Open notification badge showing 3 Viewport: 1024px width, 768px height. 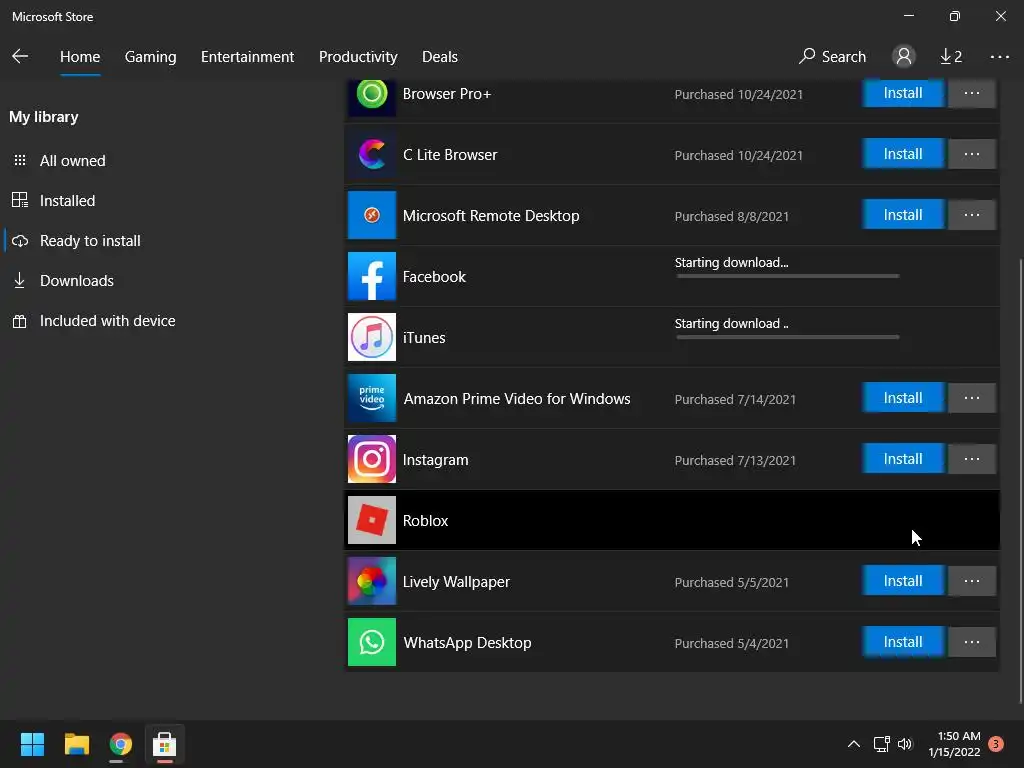coord(996,744)
